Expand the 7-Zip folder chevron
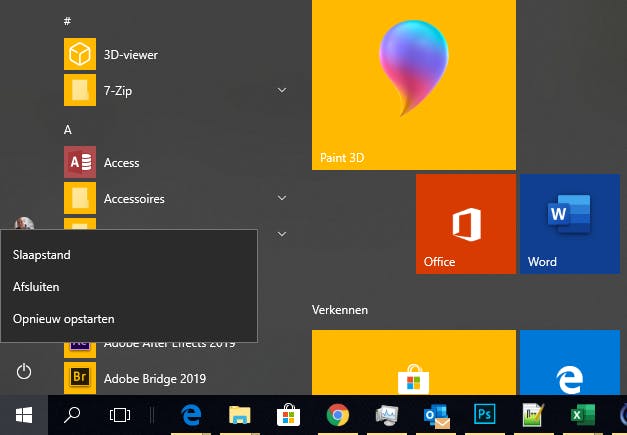The height and width of the screenshot is (435, 627). click(x=282, y=90)
